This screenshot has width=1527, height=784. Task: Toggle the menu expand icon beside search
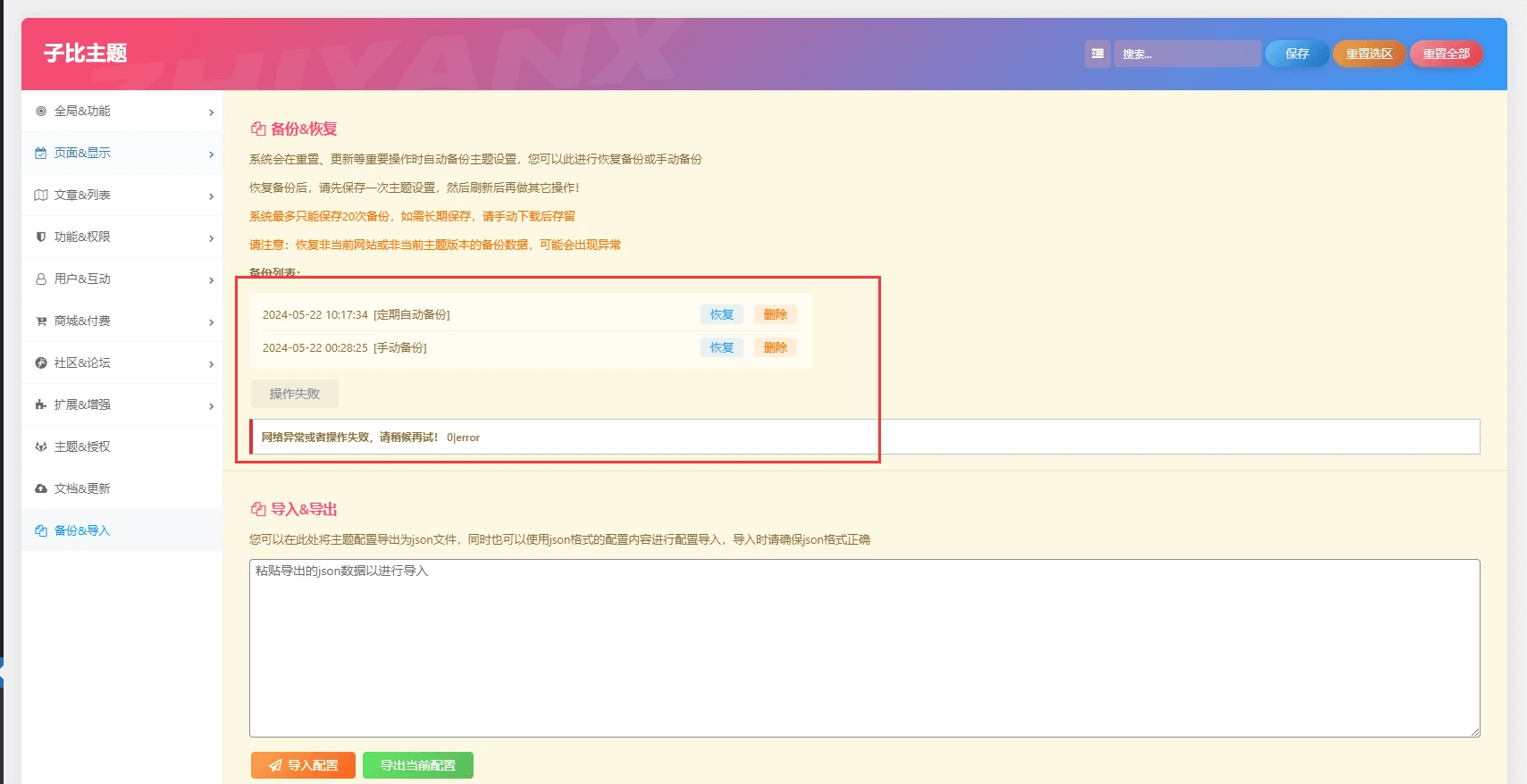click(x=1097, y=54)
